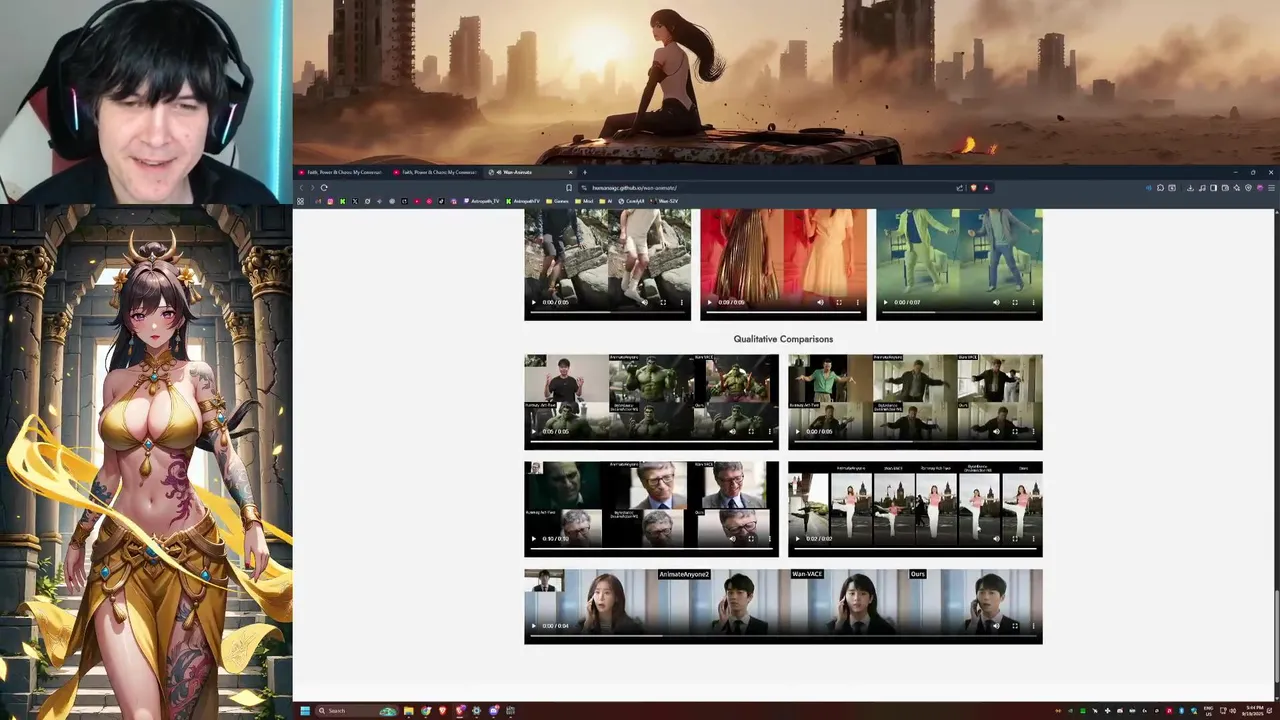Mute the girl high-kick comparison video

[996, 538]
